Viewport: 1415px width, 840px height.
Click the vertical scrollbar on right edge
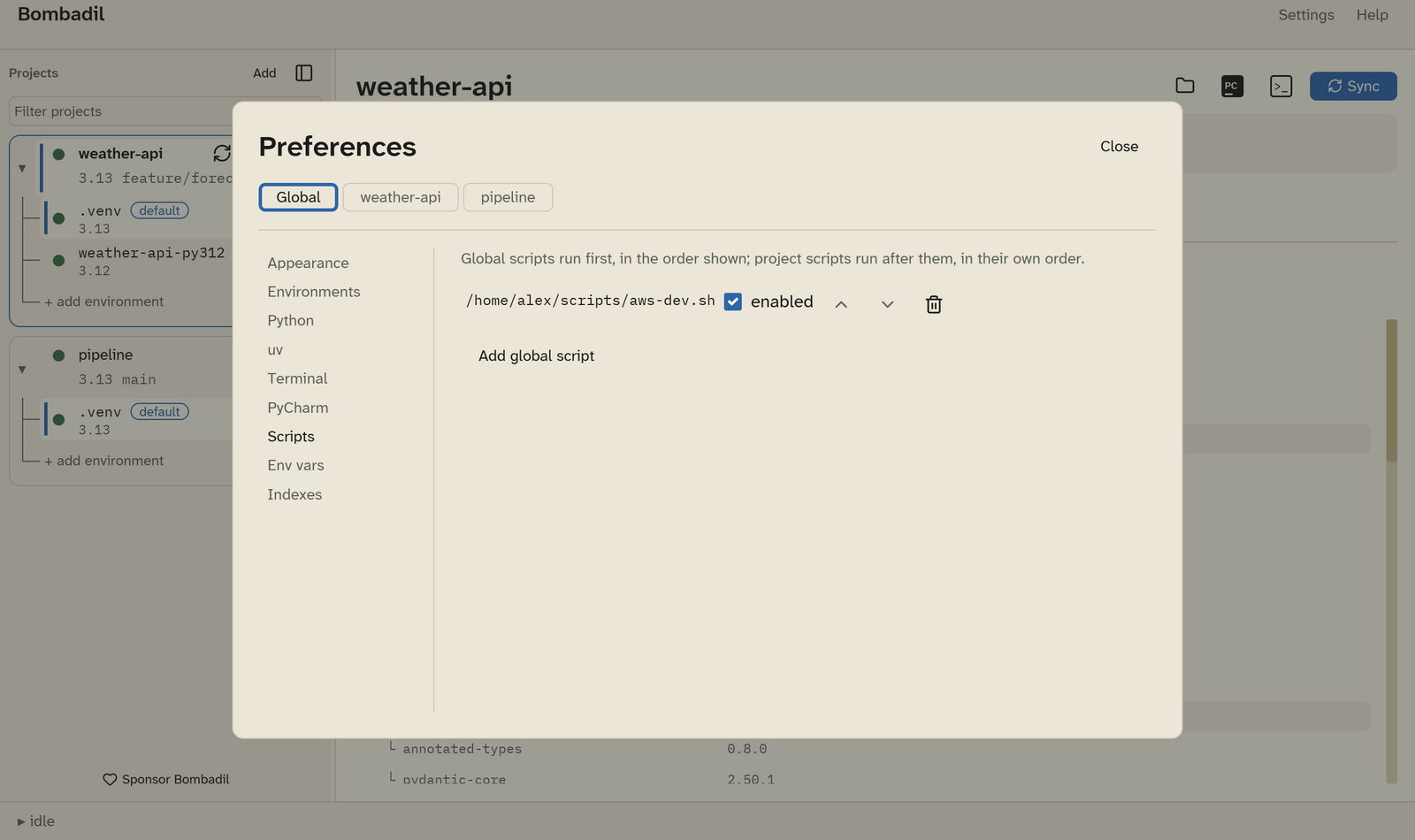tap(1391, 389)
